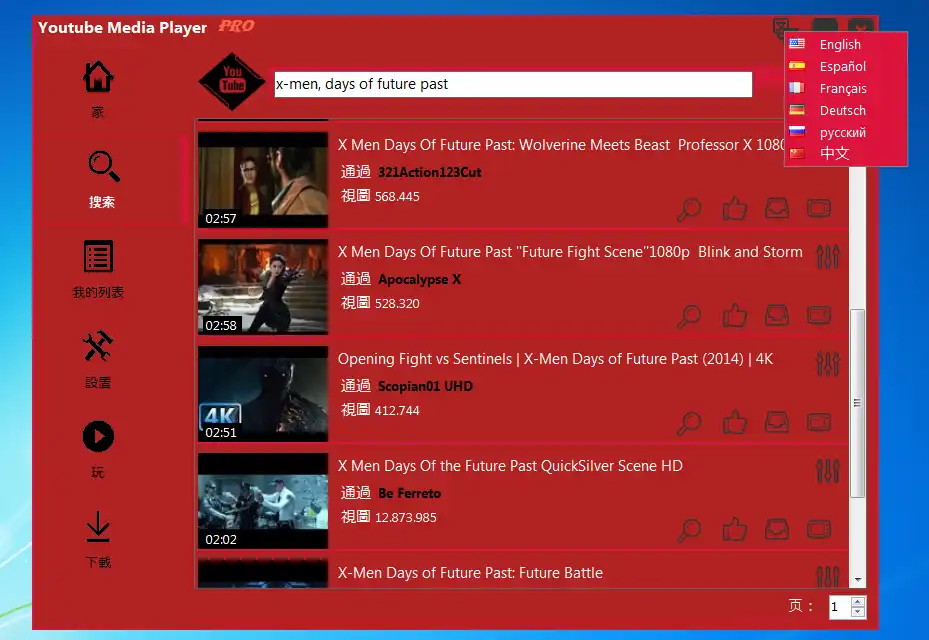The height and width of the screenshot is (640, 929).
Task: Increase page number with up arrow
Action: click(858, 601)
